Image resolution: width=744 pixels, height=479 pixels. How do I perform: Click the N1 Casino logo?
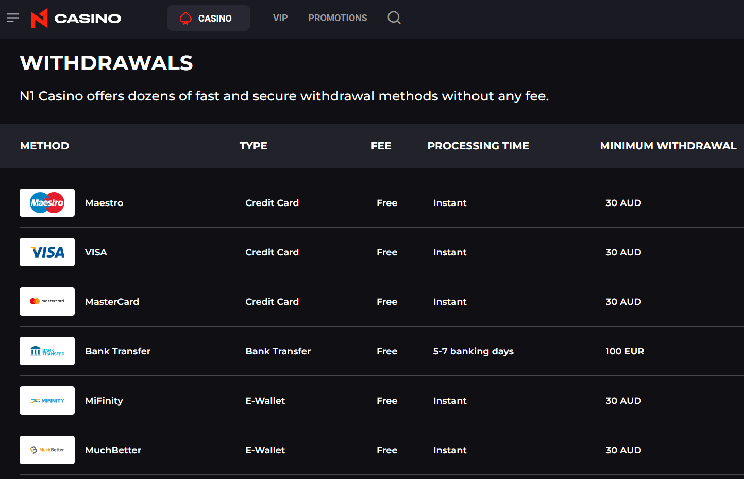click(76, 18)
